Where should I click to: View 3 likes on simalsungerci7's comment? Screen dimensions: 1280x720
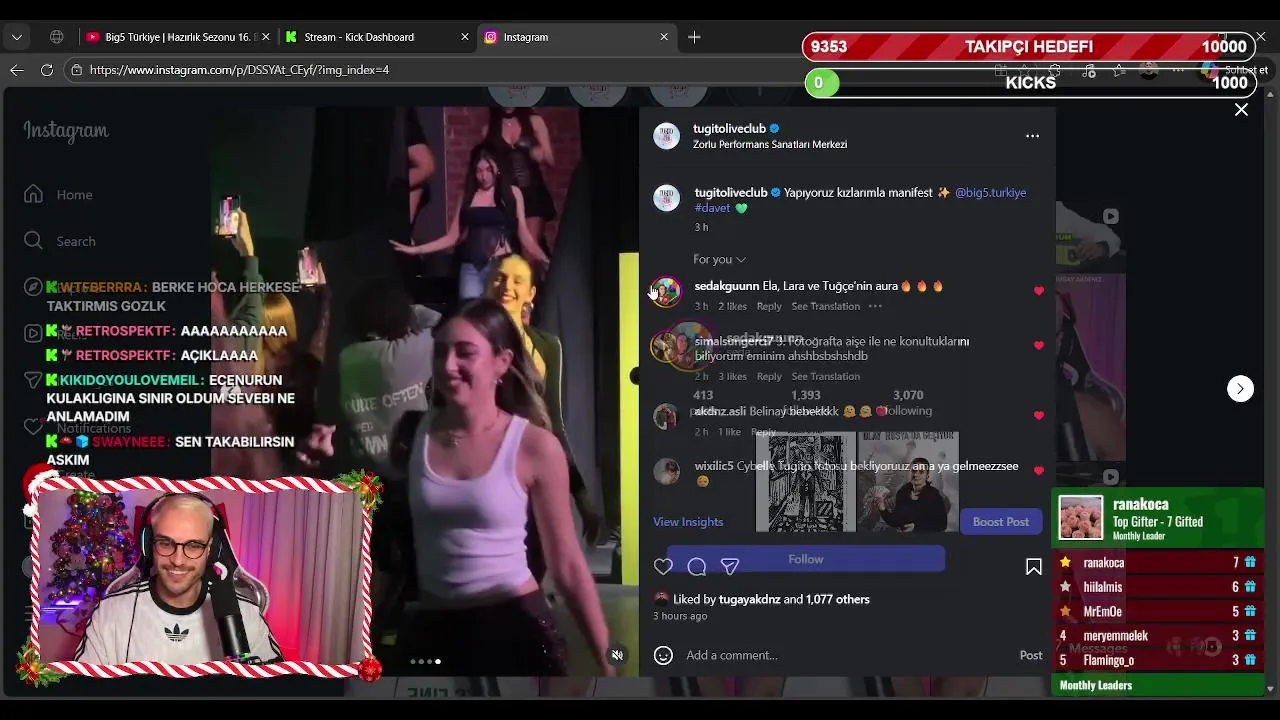[x=732, y=376]
